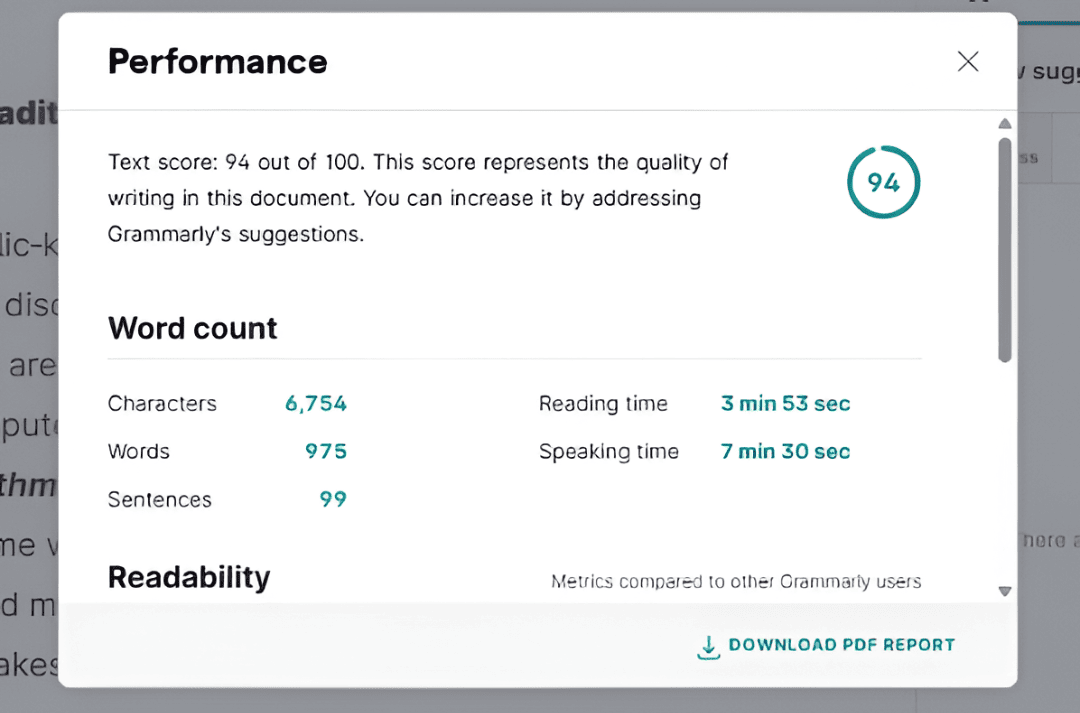Click the Speaking time label
Image resolution: width=1080 pixels, height=713 pixels.
click(608, 451)
